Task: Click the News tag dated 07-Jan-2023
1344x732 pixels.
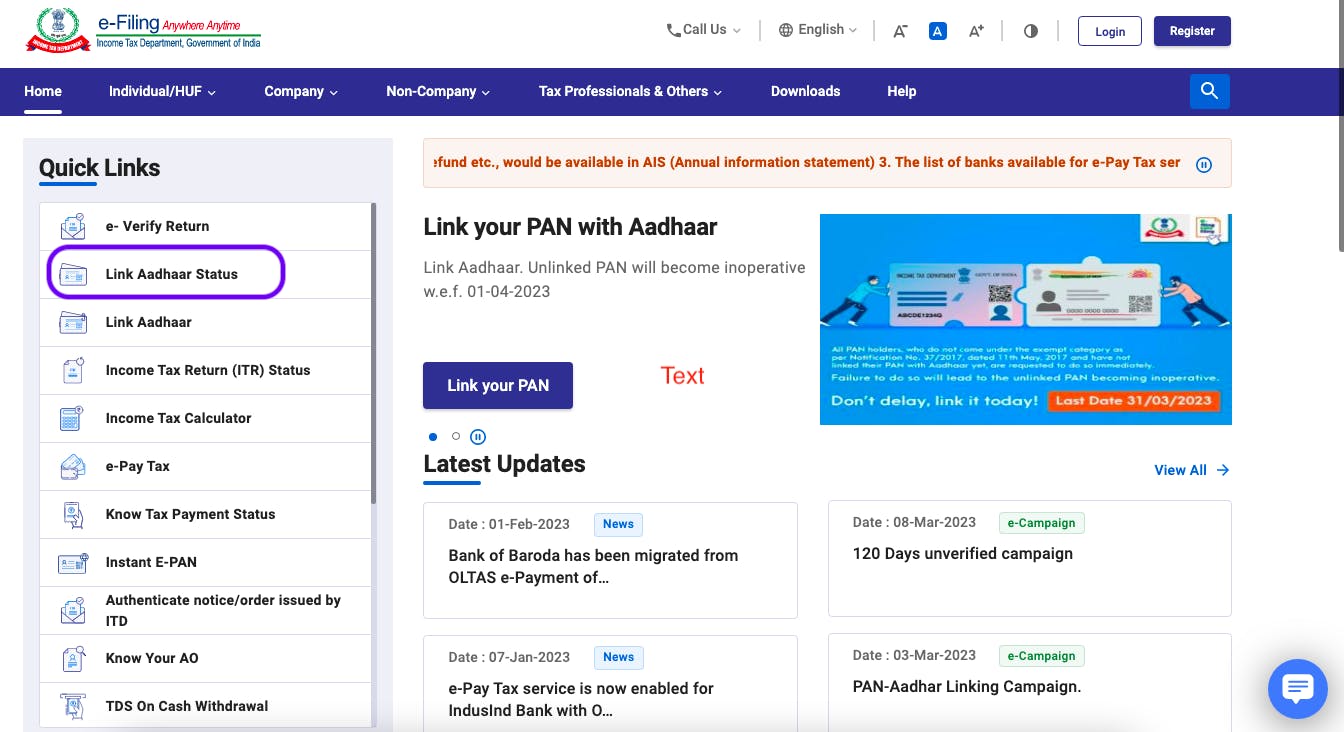Action: (618, 657)
